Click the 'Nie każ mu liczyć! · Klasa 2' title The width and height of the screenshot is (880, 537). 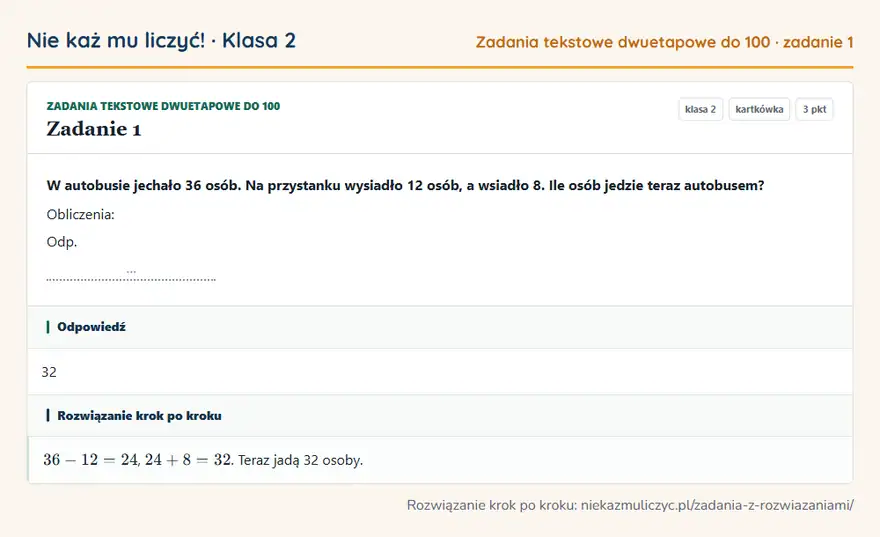click(x=161, y=40)
